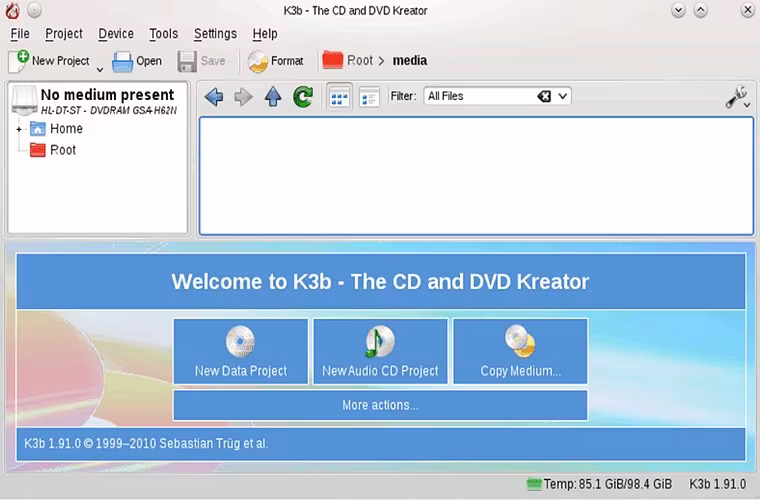
Task: Expand the Home tree node
Action: pyautogui.click(x=19, y=129)
